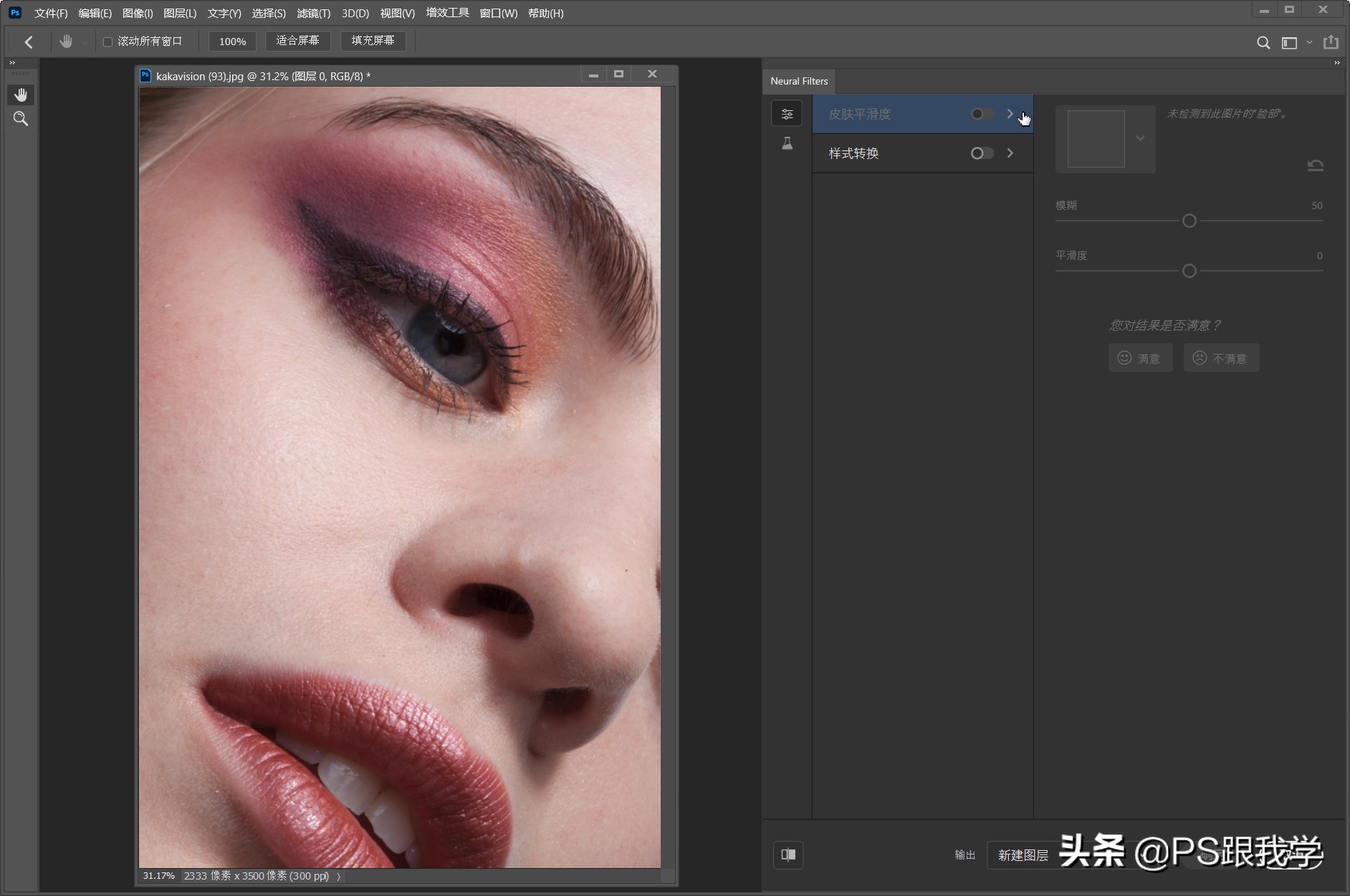Open the 图层(L) menu
Viewport: 1350px width, 896px height.
pos(180,13)
